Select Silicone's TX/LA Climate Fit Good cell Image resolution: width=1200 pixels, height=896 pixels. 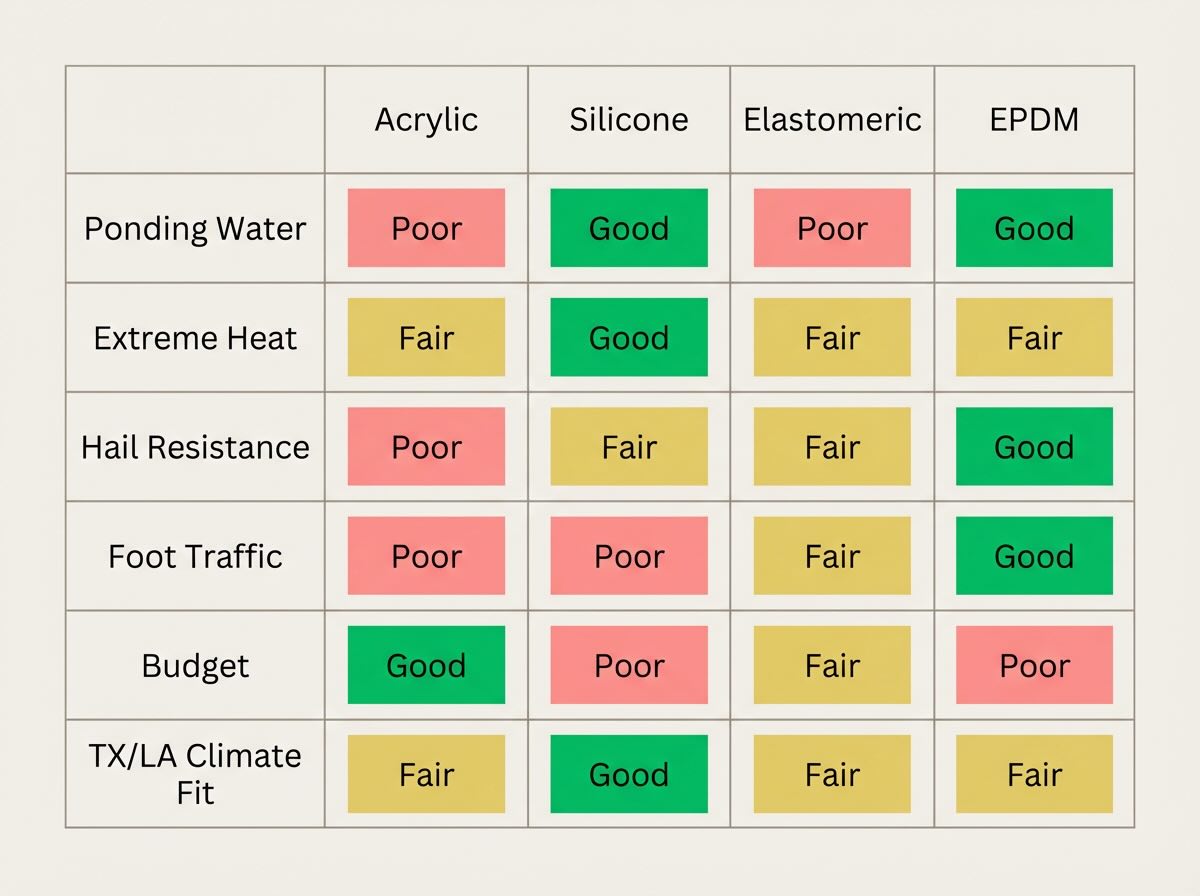(x=629, y=775)
